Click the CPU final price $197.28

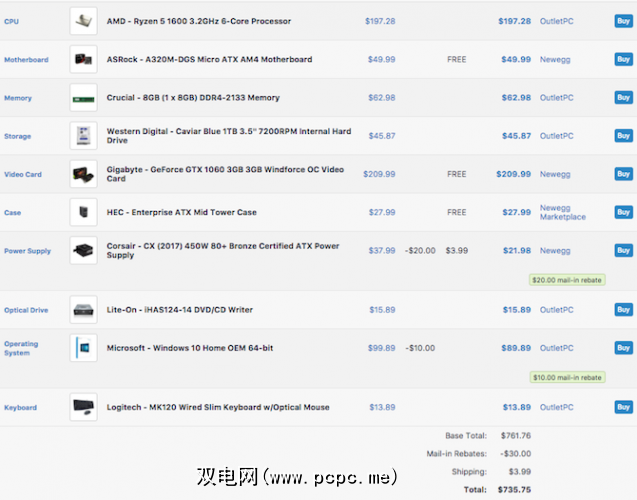tap(514, 21)
